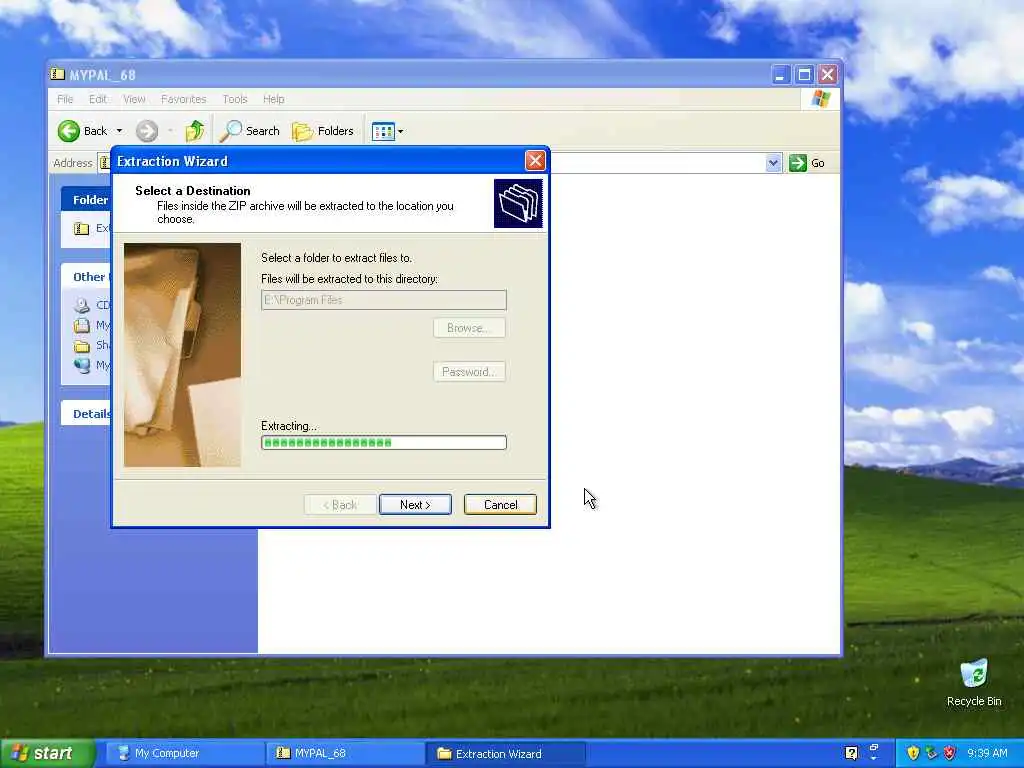1024x768 pixels.
Task: Open the File menu
Action: pos(65,99)
